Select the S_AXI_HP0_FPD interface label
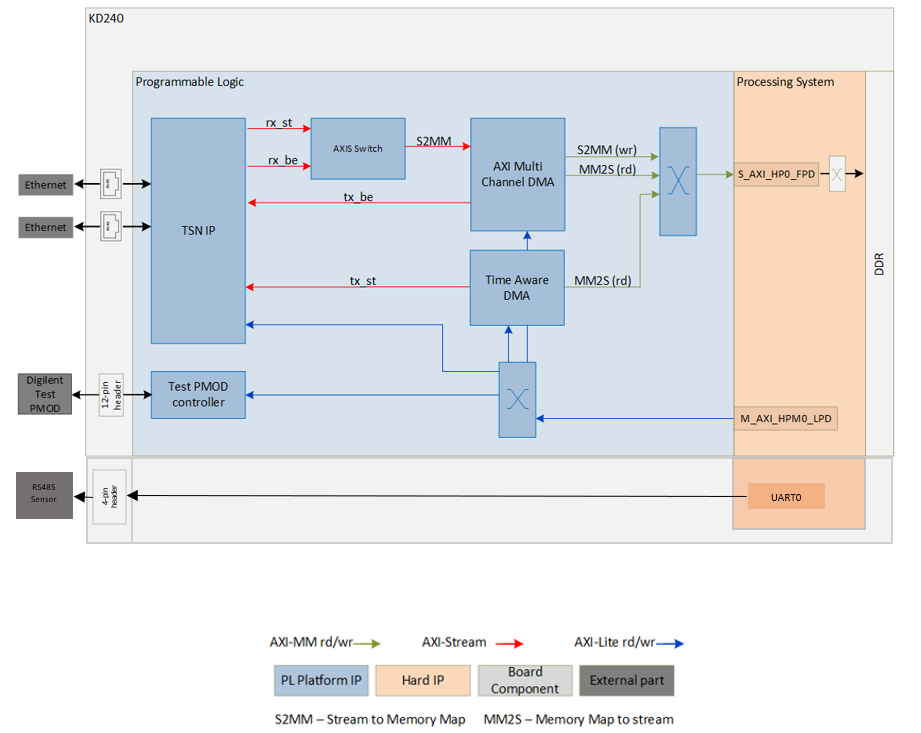 pyautogui.click(x=775, y=174)
